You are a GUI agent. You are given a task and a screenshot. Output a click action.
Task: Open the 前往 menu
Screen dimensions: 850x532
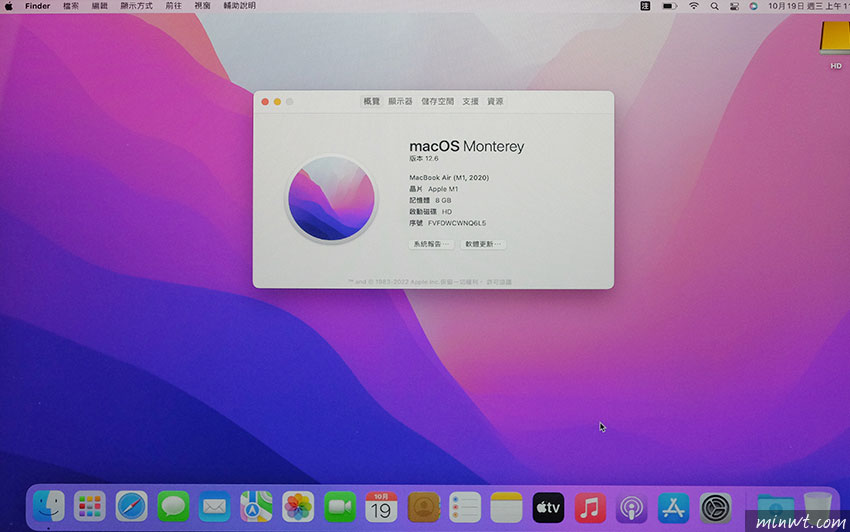point(173,6)
